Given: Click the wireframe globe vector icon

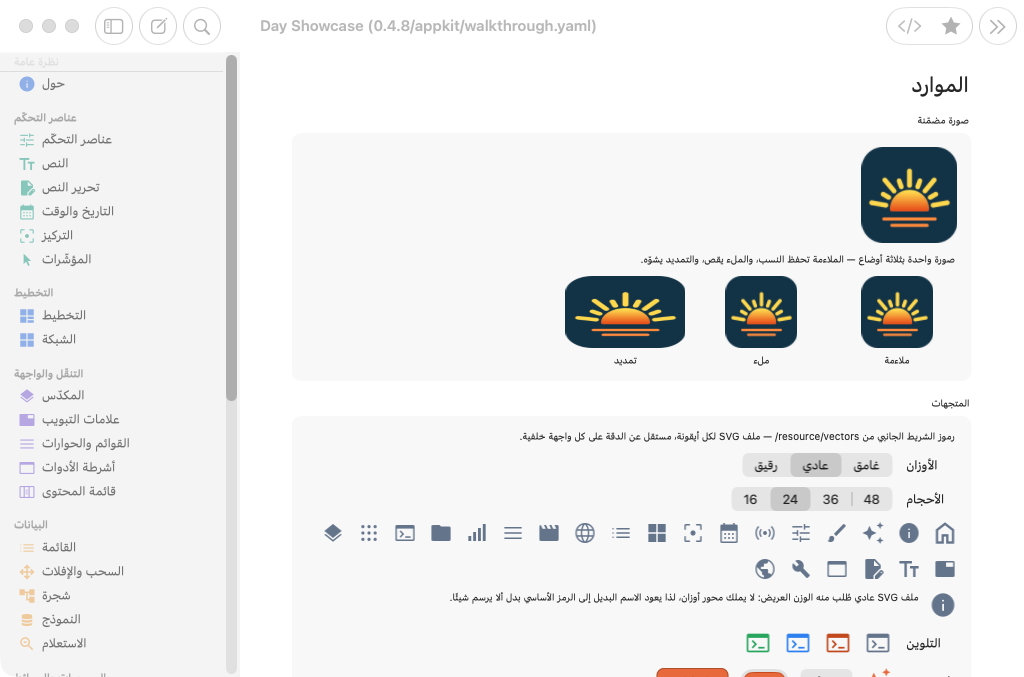Looking at the screenshot, I should 585,533.
